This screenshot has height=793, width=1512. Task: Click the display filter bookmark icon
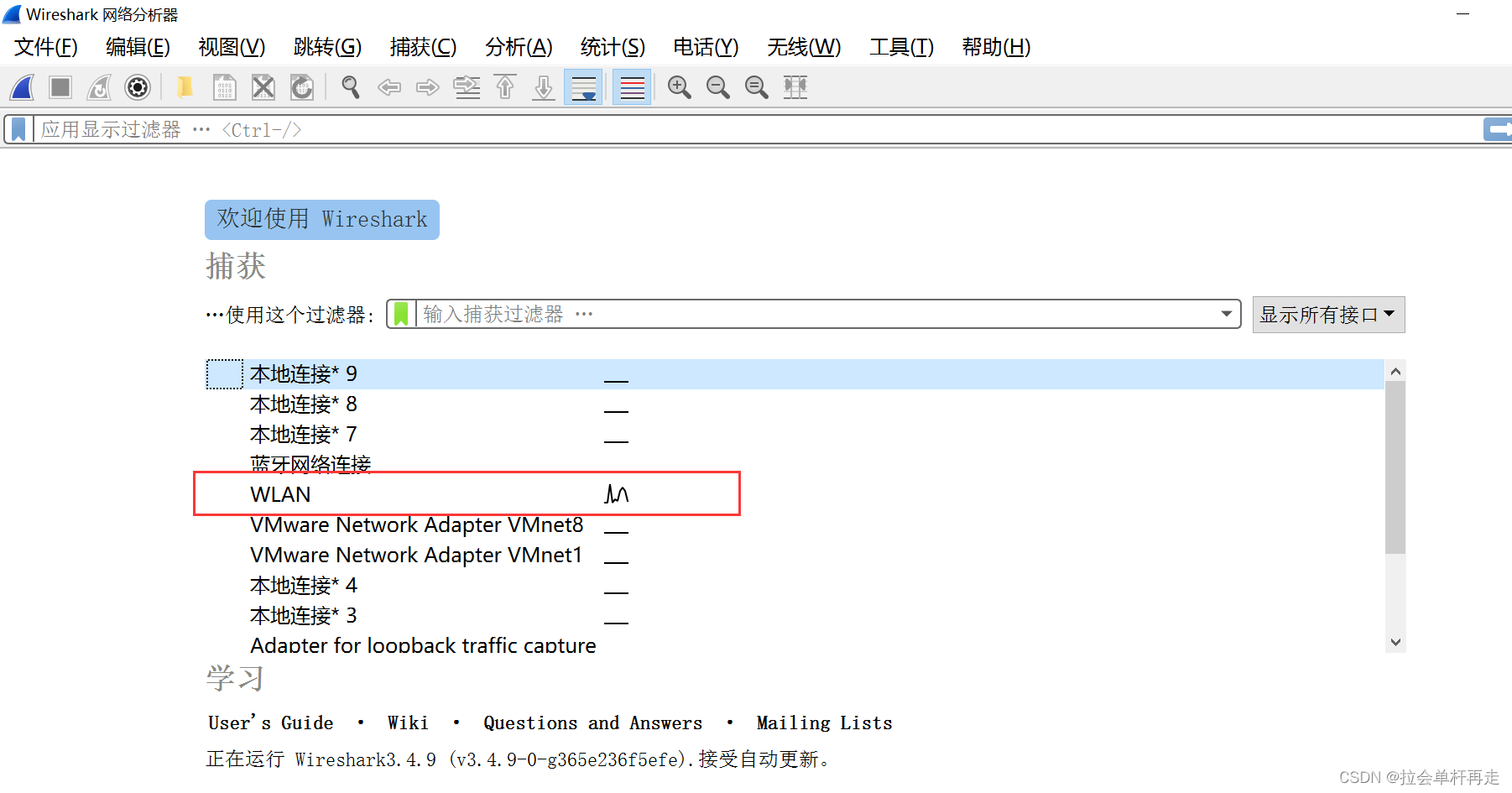(18, 129)
